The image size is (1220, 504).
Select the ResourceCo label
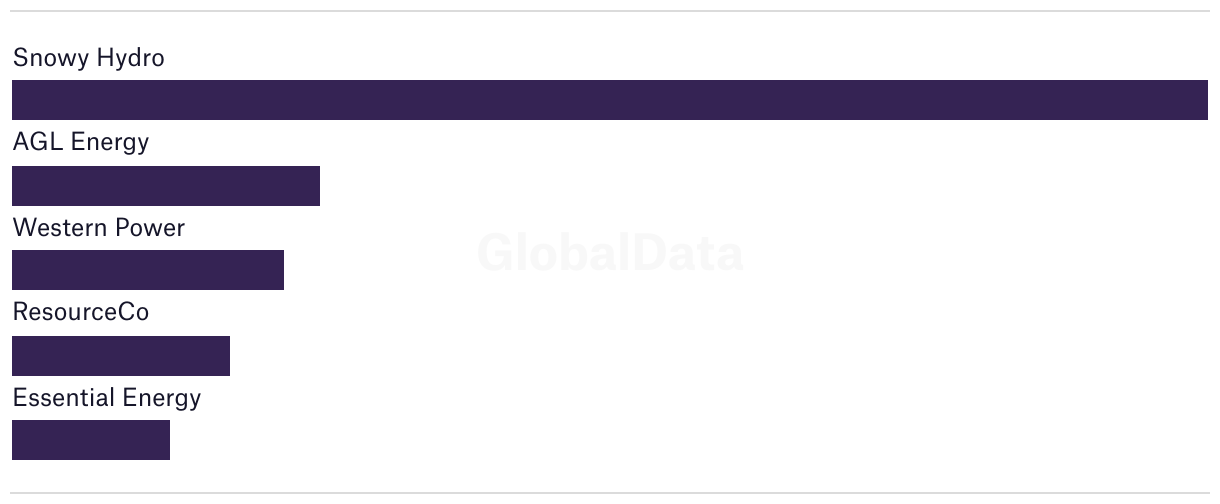[x=81, y=312]
